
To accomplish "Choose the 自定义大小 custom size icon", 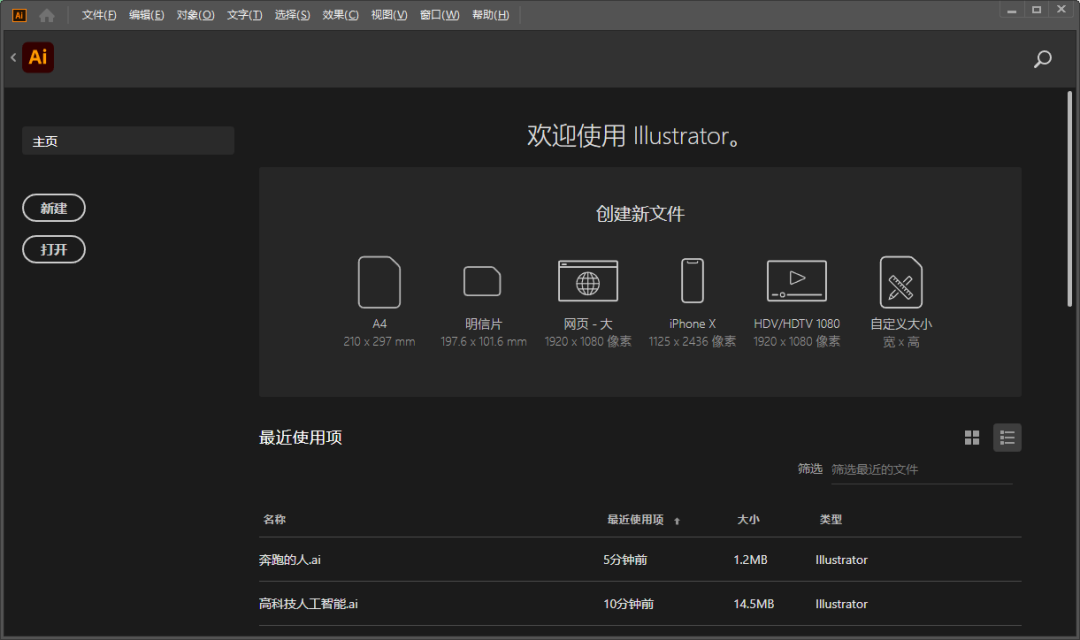I will click(901, 282).
